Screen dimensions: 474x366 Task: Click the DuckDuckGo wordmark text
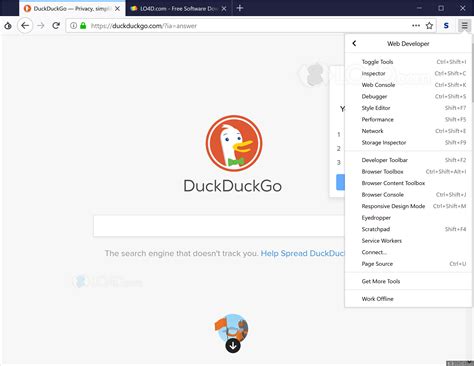tap(233, 186)
